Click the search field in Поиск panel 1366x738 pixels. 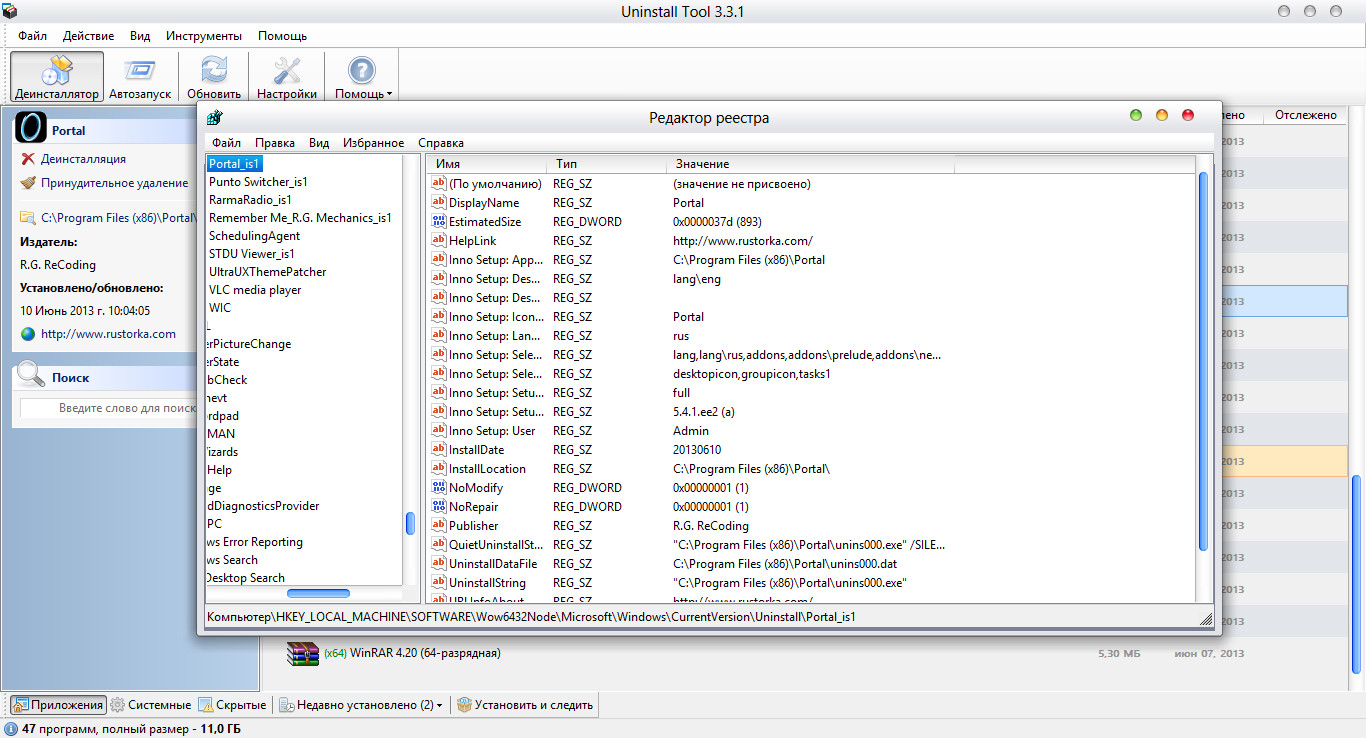110,408
